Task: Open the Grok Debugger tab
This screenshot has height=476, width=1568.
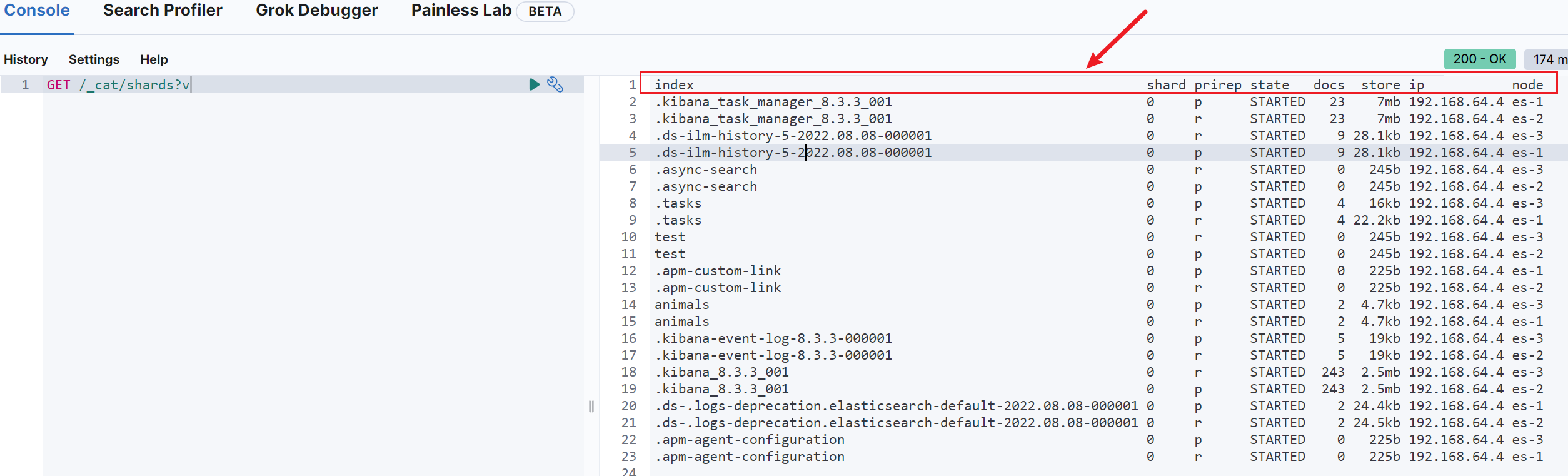Action: (x=316, y=11)
